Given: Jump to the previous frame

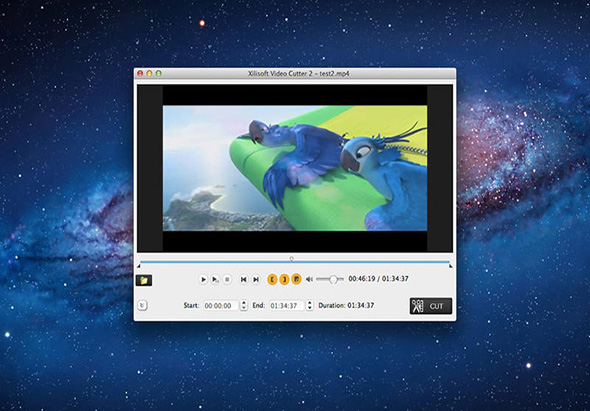Looking at the screenshot, I should coord(243,279).
